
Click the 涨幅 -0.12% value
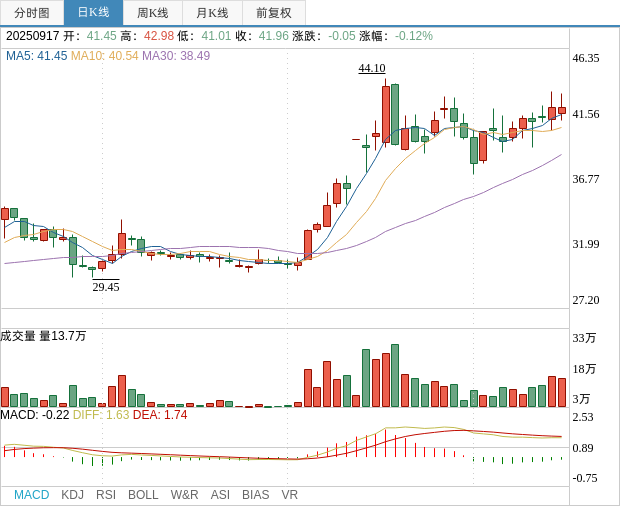(414, 36)
